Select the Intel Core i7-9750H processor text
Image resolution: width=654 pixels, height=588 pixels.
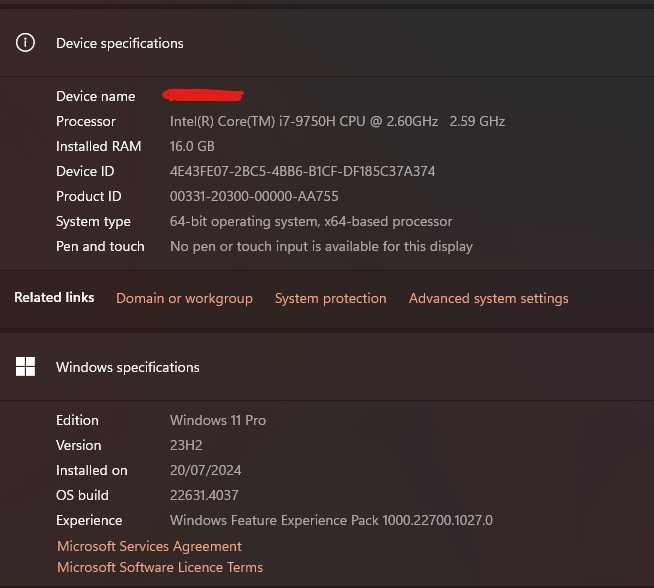coord(337,121)
